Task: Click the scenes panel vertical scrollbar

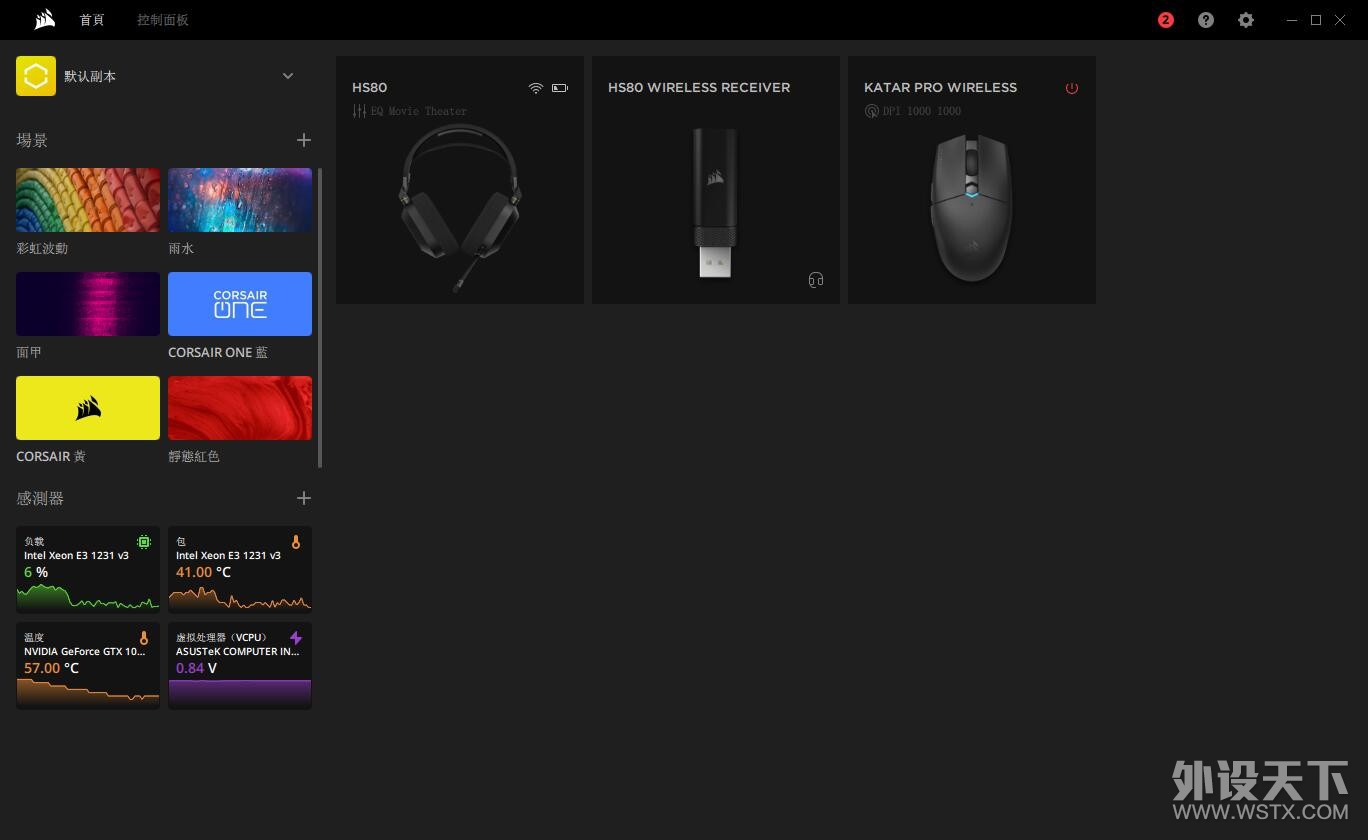Action: pyautogui.click(x=320, y=317)
